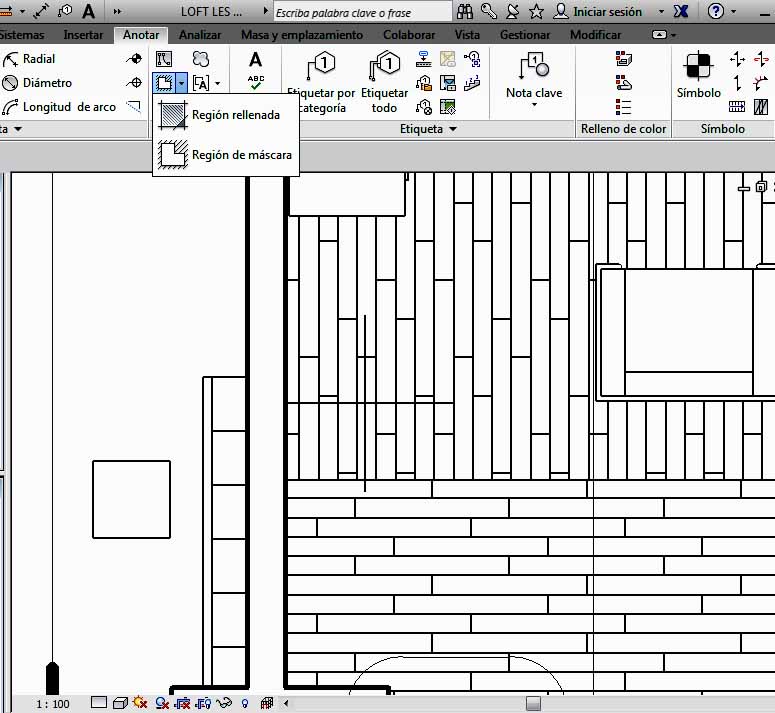The height and width of the screenshot is (713, 775).
Task: Open the Gestionar ribbon tab
Action: [x=524, y=35]
